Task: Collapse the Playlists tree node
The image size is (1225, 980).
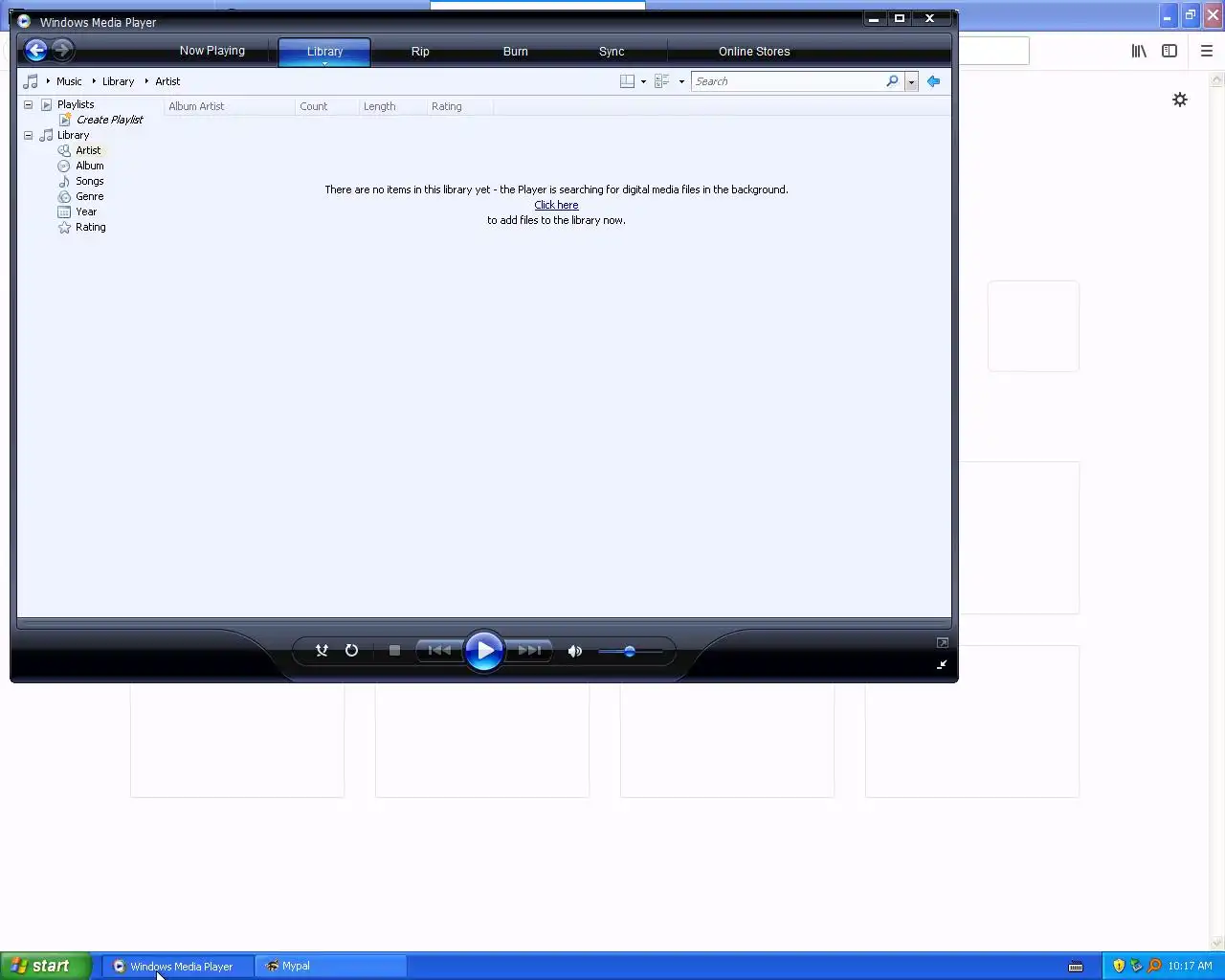Action: pyautogui.click(x=28, y=104)
